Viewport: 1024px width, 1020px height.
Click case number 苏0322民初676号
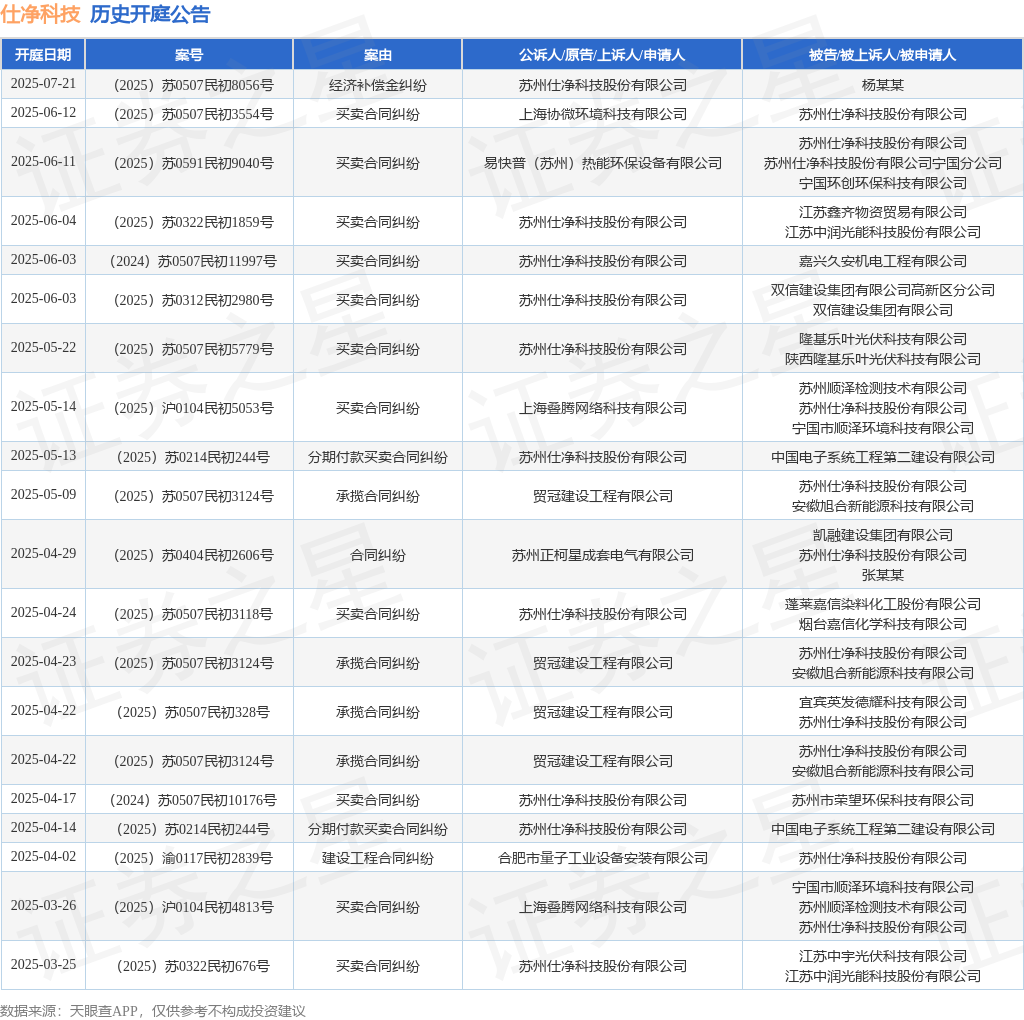point(193,966)
